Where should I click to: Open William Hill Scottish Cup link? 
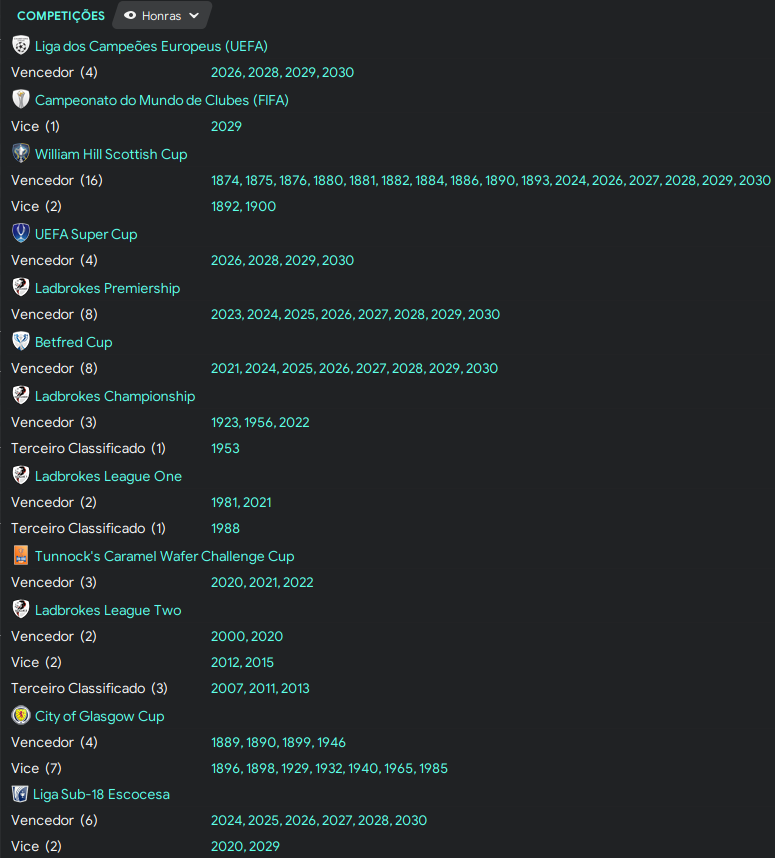(x=111, y=154)
